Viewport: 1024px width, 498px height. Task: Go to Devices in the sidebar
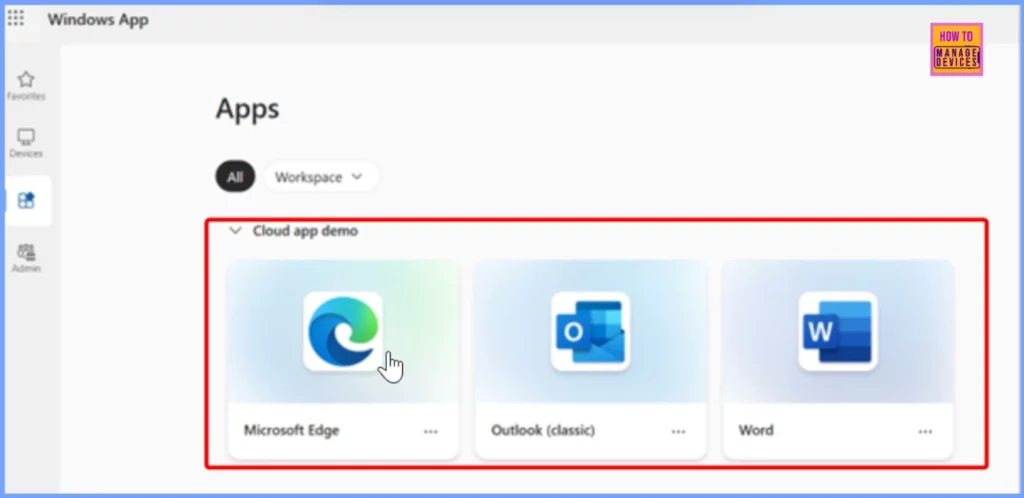click(26, 144)
